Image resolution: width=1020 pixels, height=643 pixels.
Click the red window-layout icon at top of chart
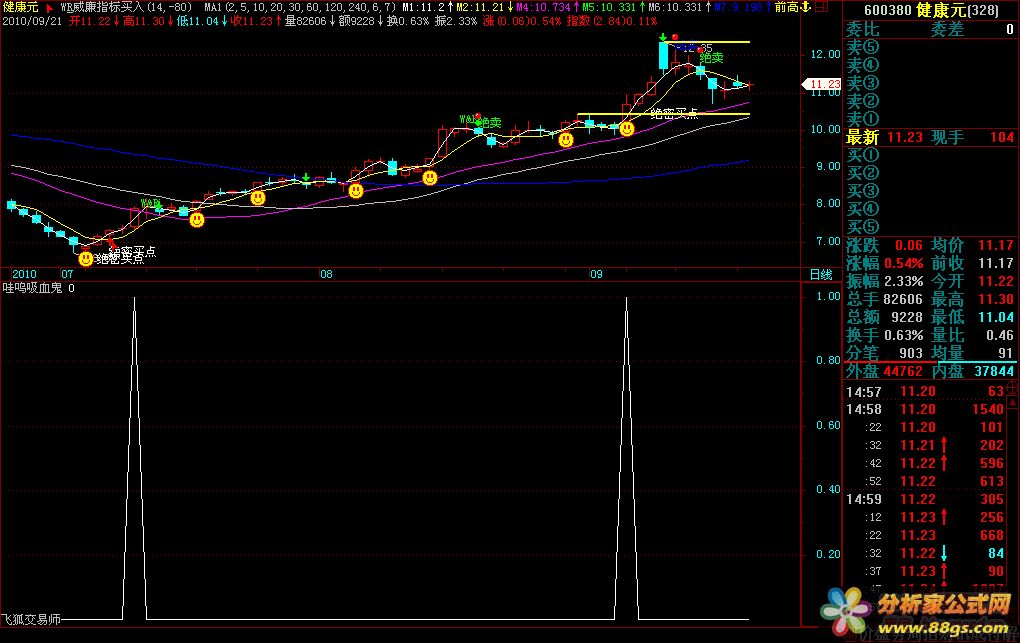point(821,7)
